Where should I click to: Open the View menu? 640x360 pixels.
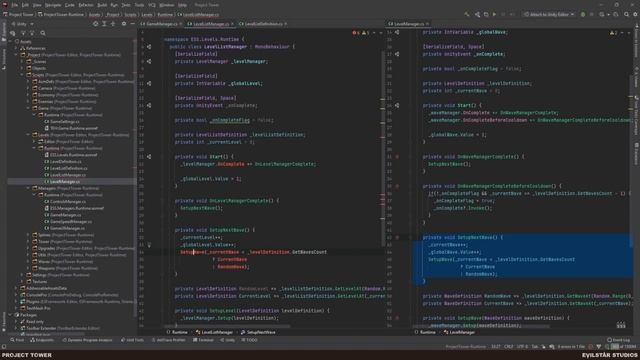(37, 5)
